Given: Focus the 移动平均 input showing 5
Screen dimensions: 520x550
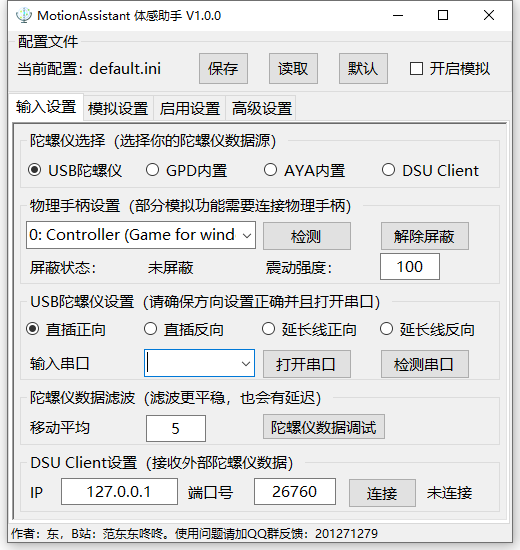Looking at the screenshot, I should (176, 428).
